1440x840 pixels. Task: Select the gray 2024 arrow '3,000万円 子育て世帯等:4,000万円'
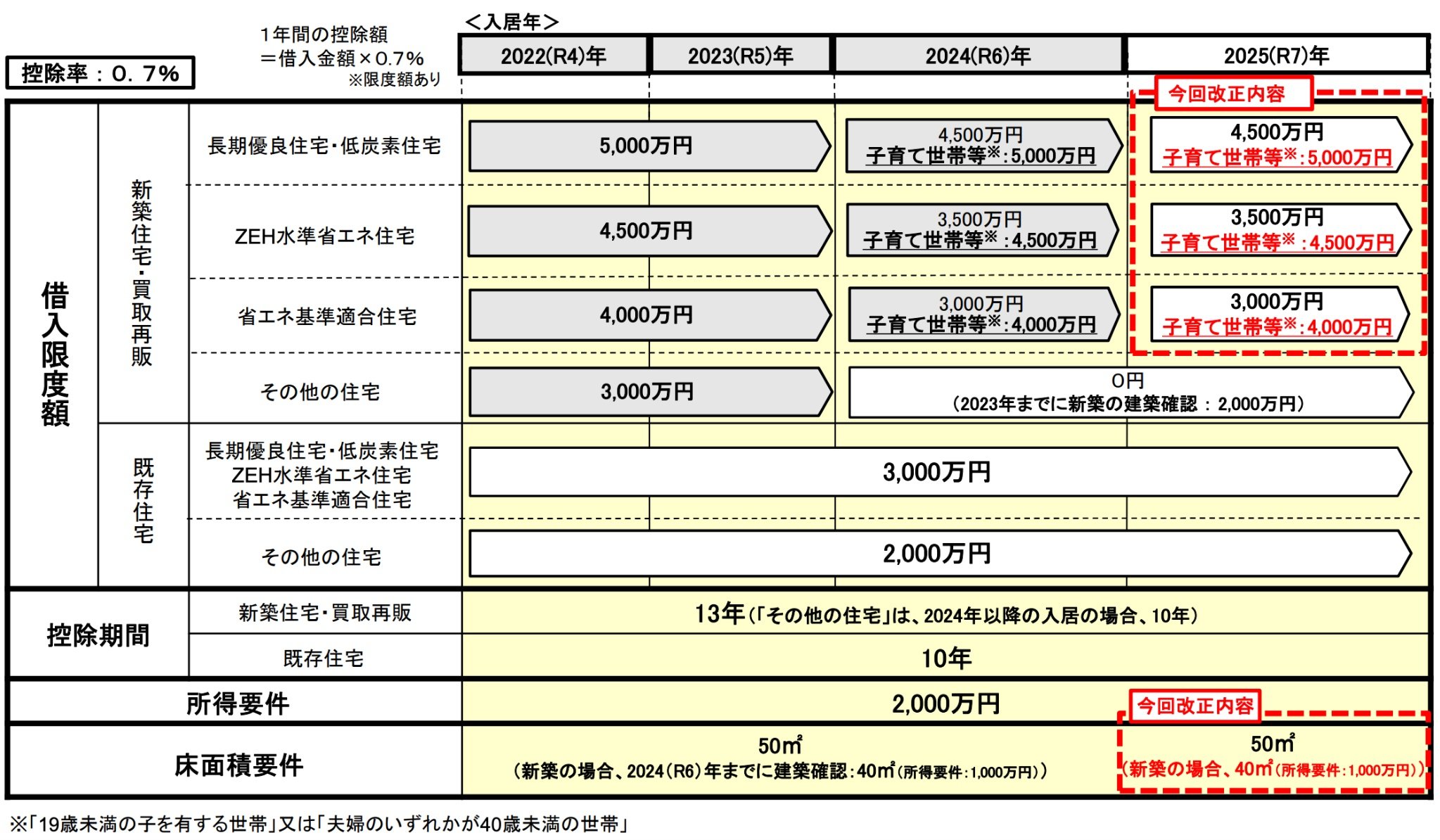983,314
